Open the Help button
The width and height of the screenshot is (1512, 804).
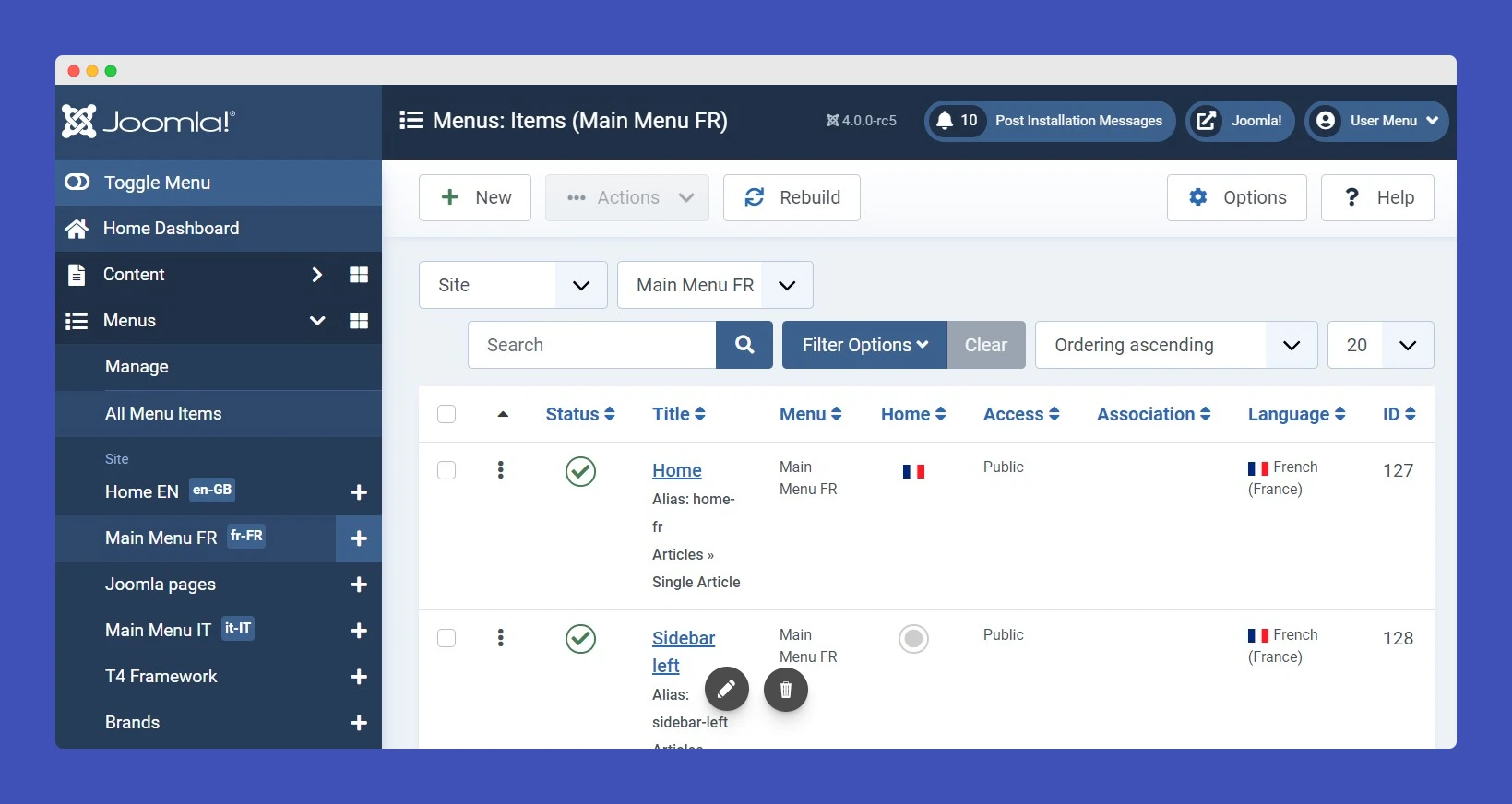pos(1377,197)
